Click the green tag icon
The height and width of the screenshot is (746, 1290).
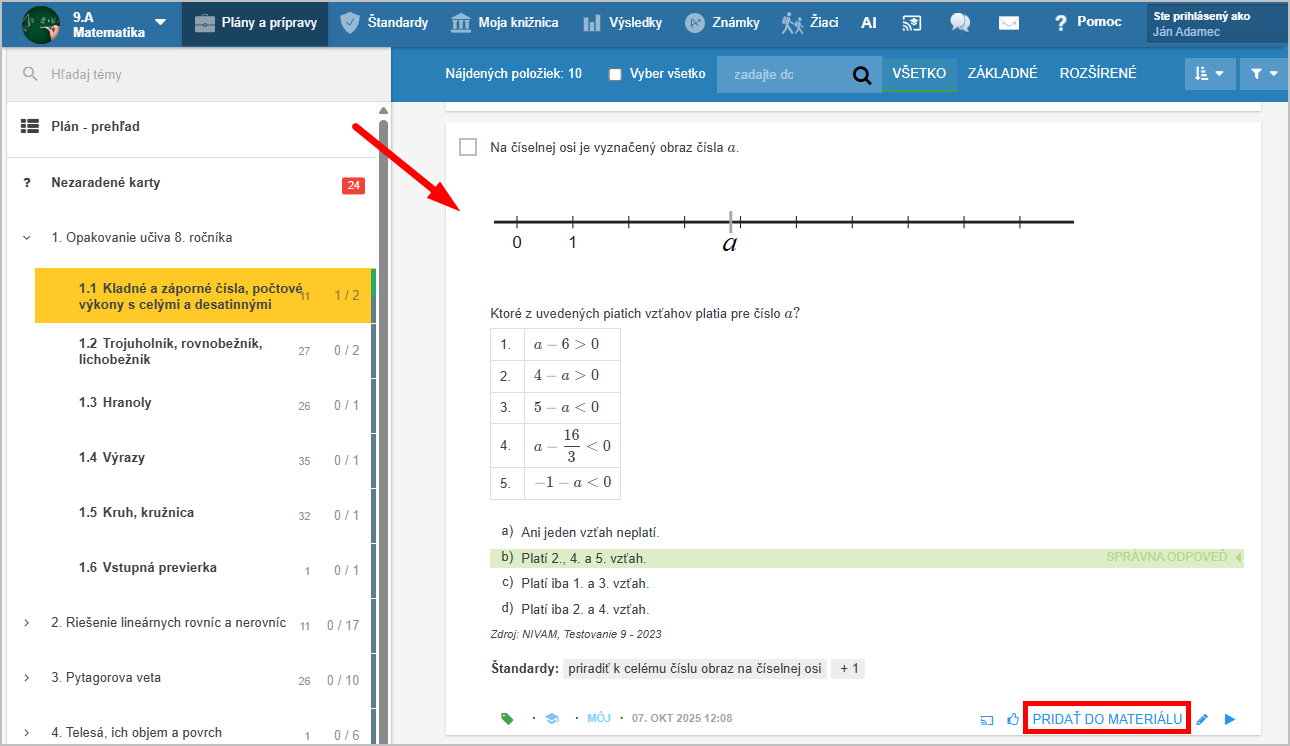click(507, 718)
